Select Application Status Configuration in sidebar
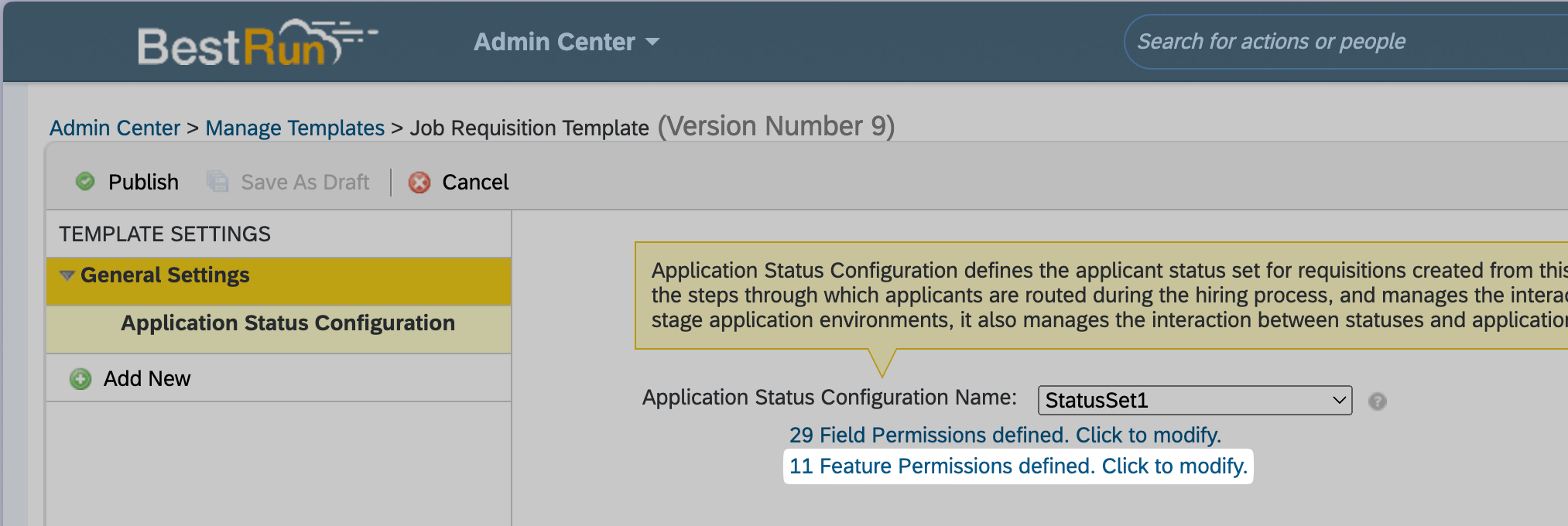 [x=287, y=323]
